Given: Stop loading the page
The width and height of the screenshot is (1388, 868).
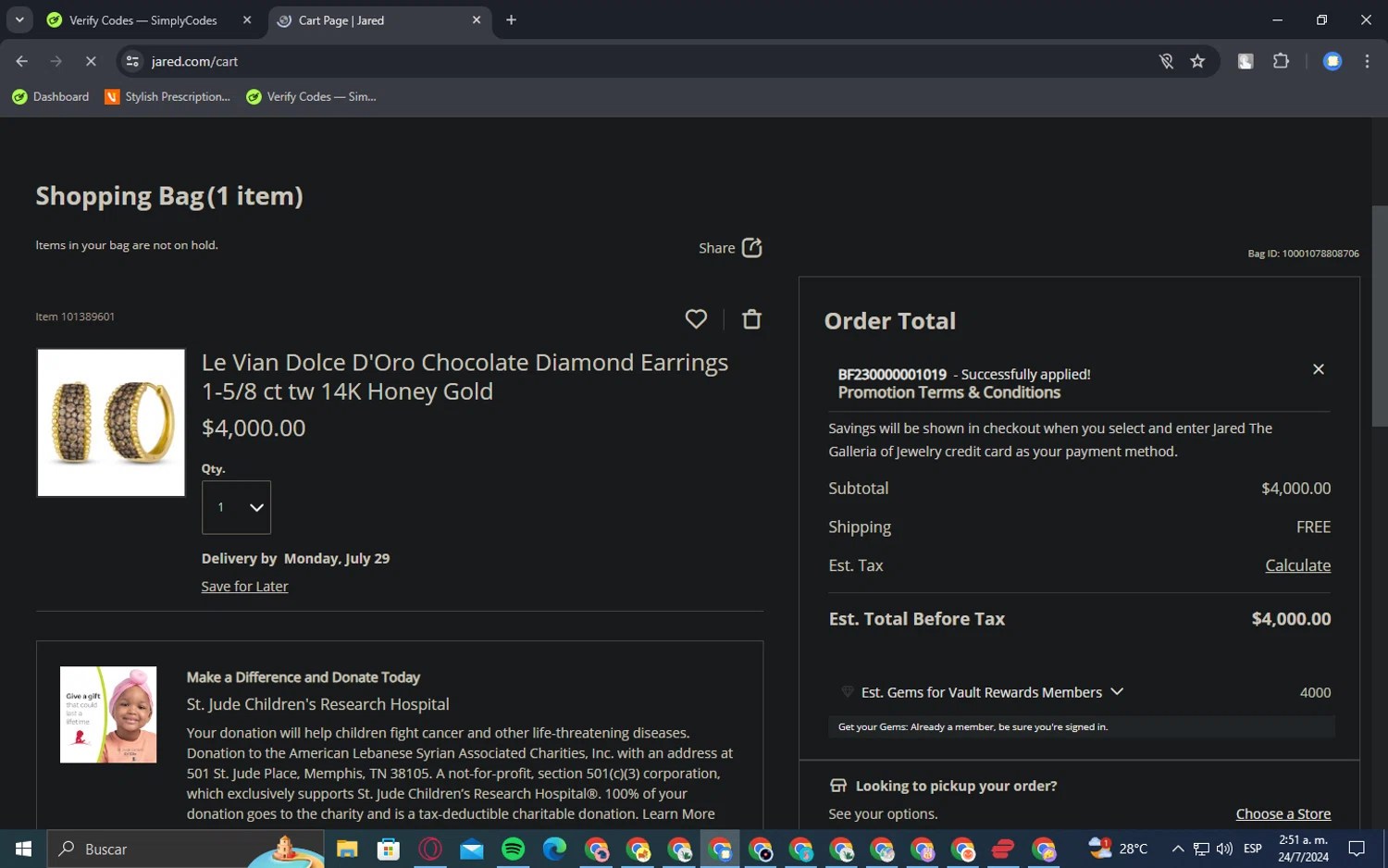Looking at the screenshot, I should tap(91, 61).
